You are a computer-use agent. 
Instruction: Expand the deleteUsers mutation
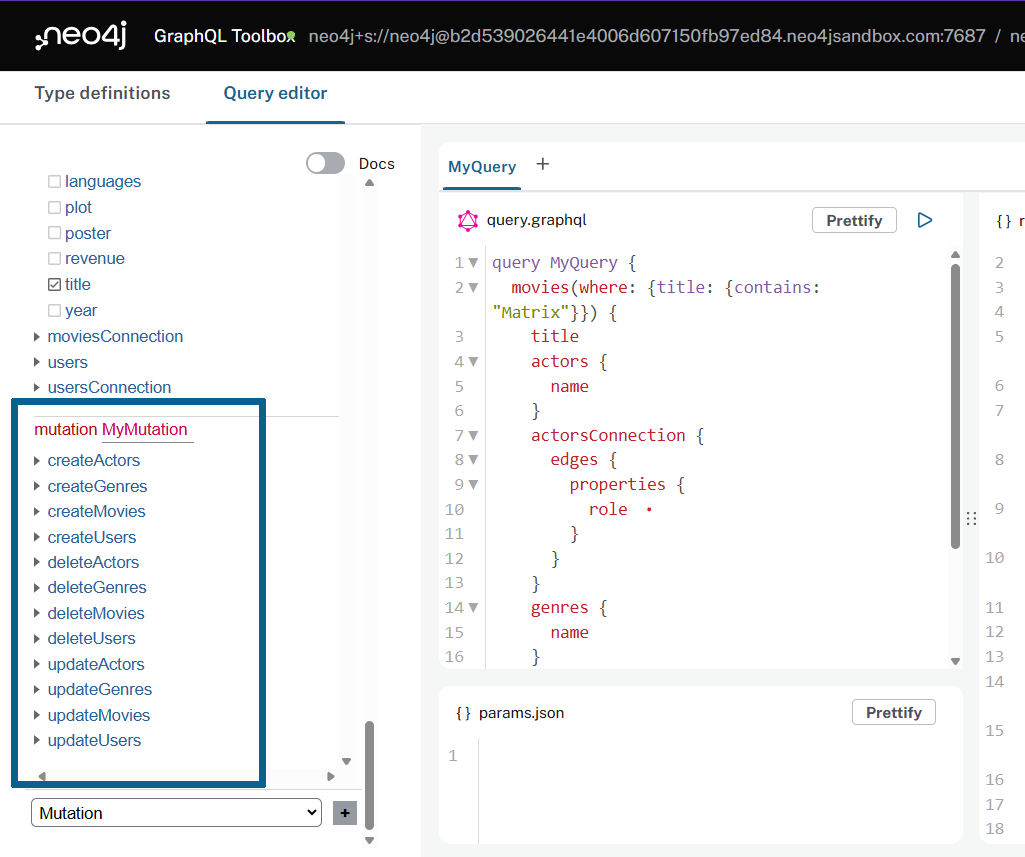pyautogui.click(x=37, y=639)
